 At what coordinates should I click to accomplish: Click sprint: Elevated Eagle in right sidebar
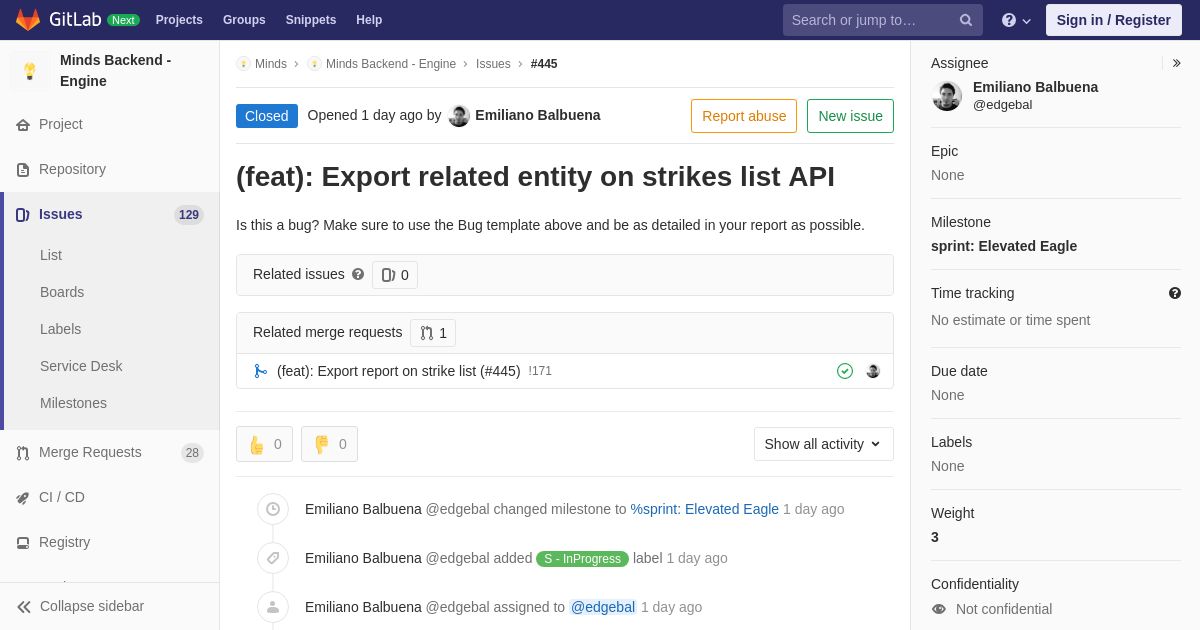point(1004,246)
